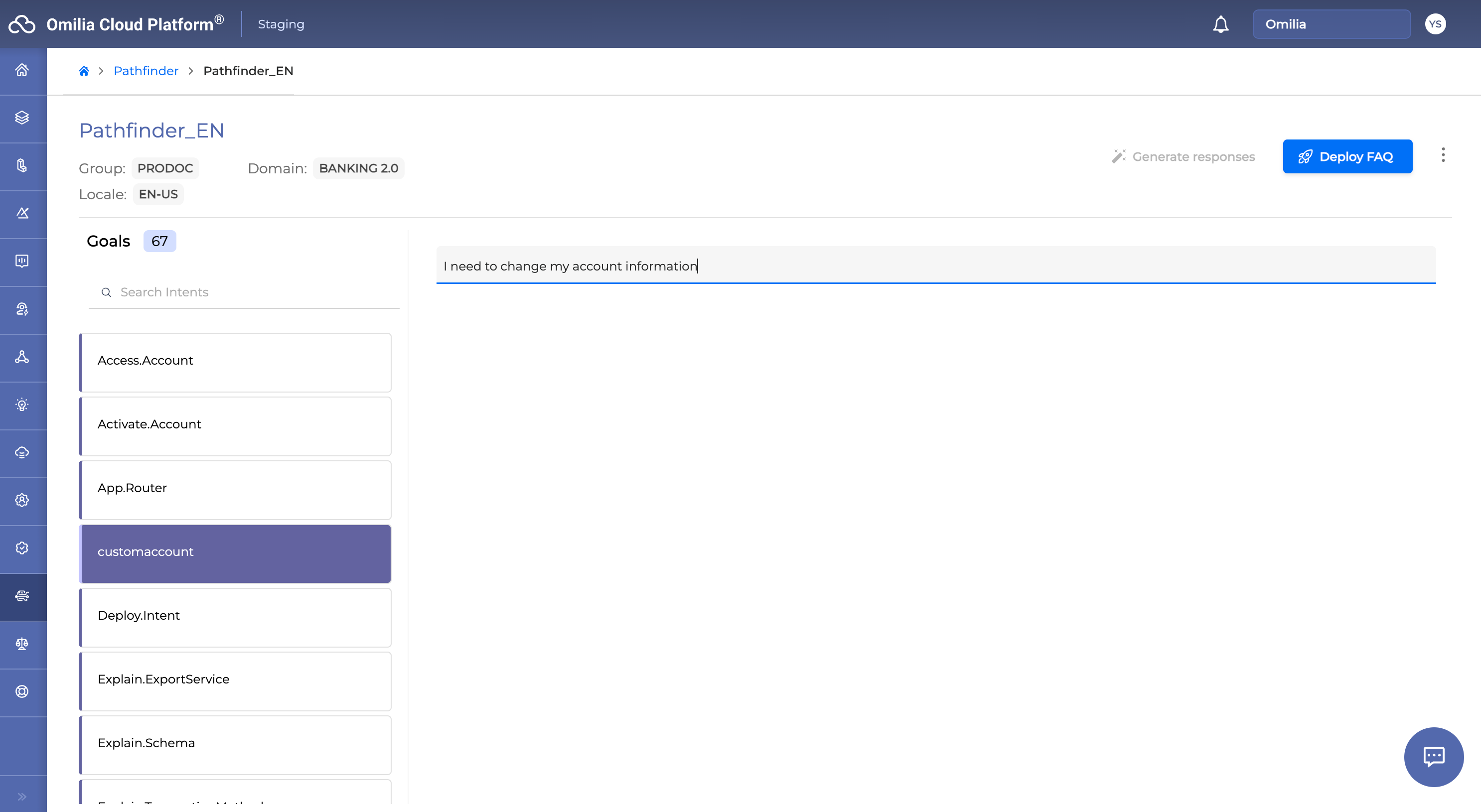Go to Pathfinder breadcrumb link
The image size is (1481, 812).
click(146, 71)
